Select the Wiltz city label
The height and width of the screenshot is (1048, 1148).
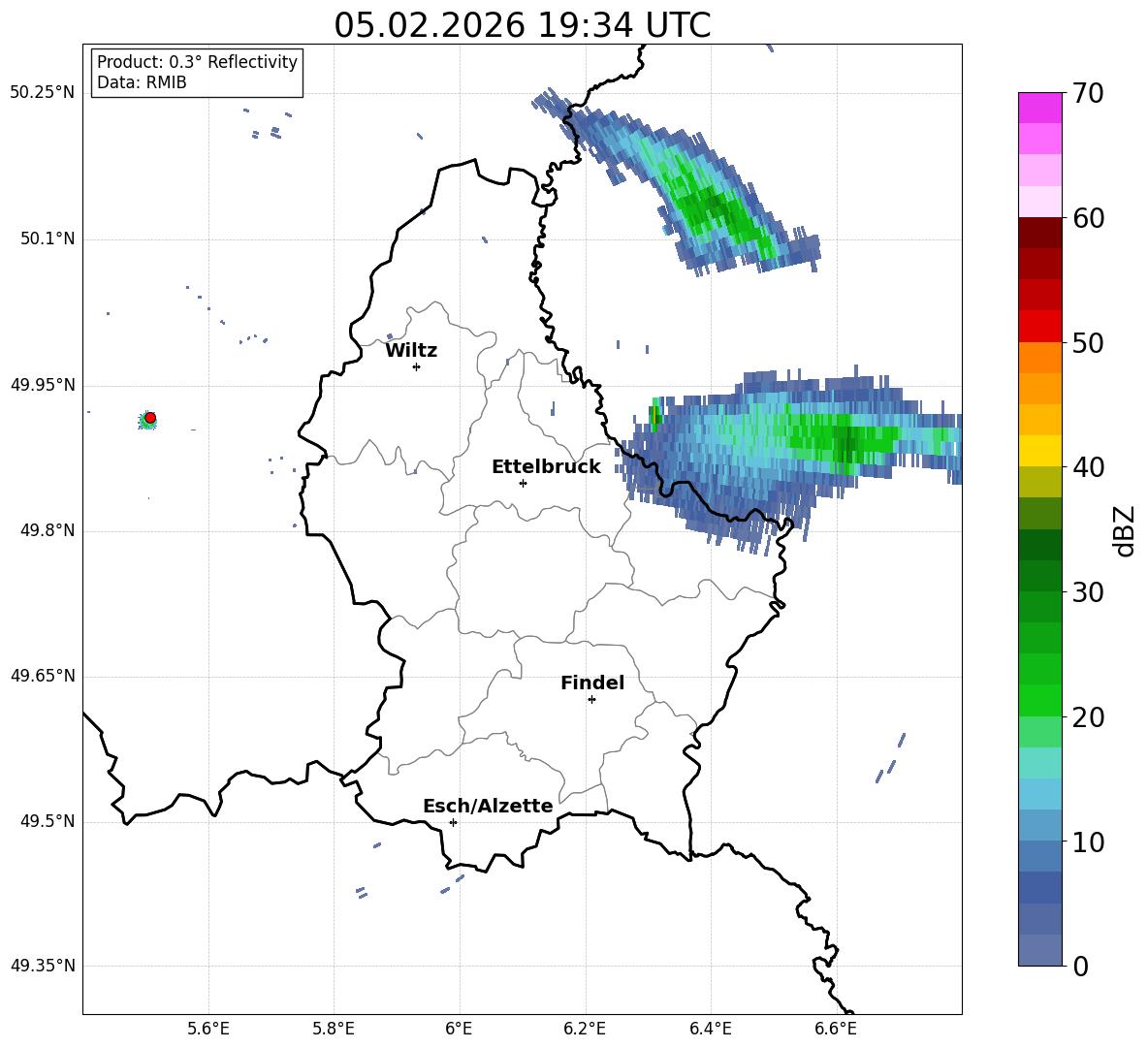411,351
